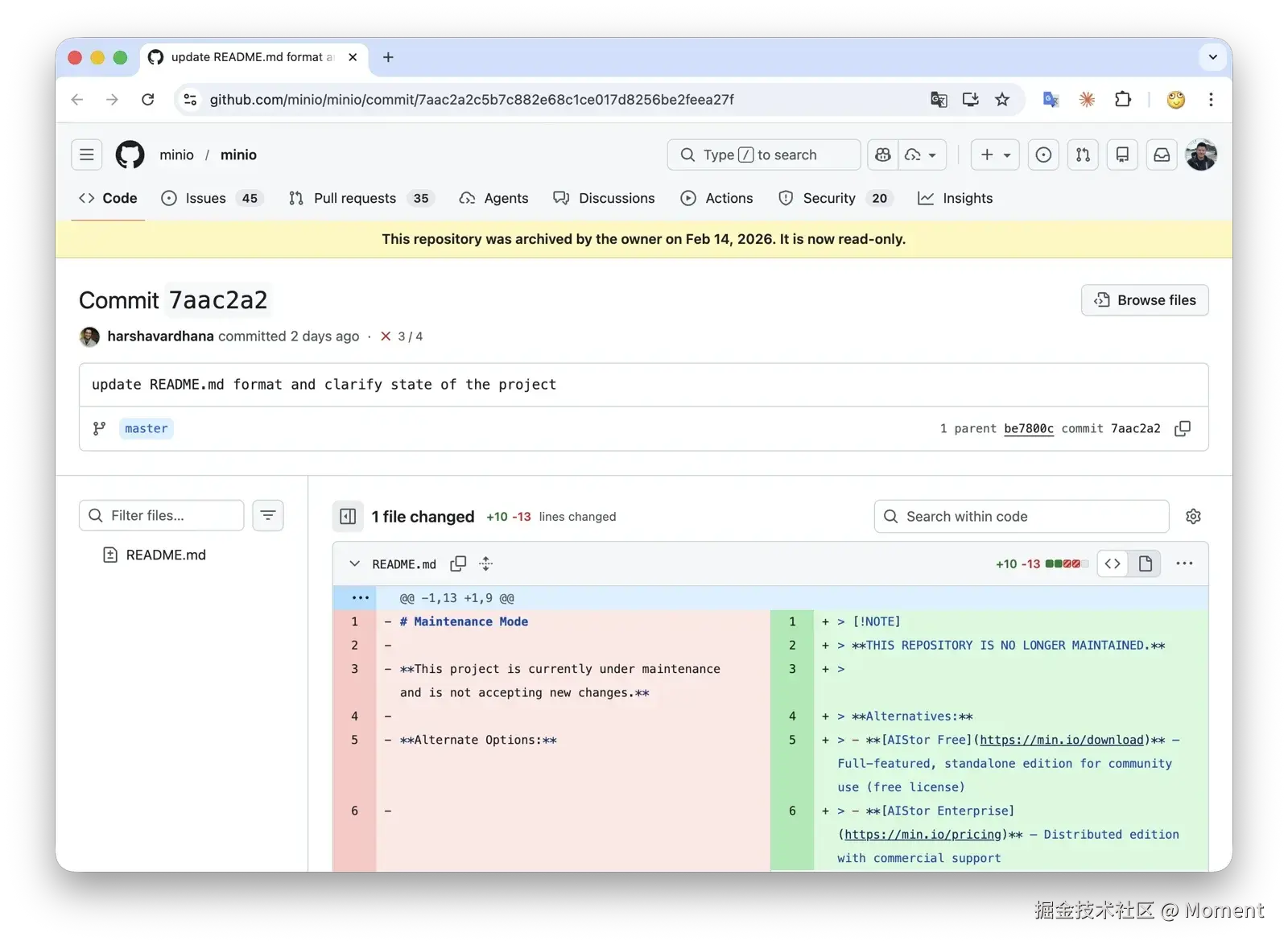Open the README.md diff more options menu
Viewport: 1288px width, 945px height.
pyautogui.click(x=1184, y=563)
